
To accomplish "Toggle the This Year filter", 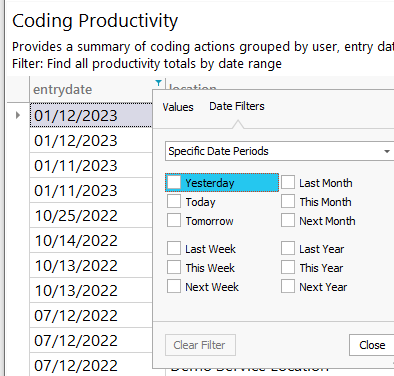I will (x=288, y=267).
